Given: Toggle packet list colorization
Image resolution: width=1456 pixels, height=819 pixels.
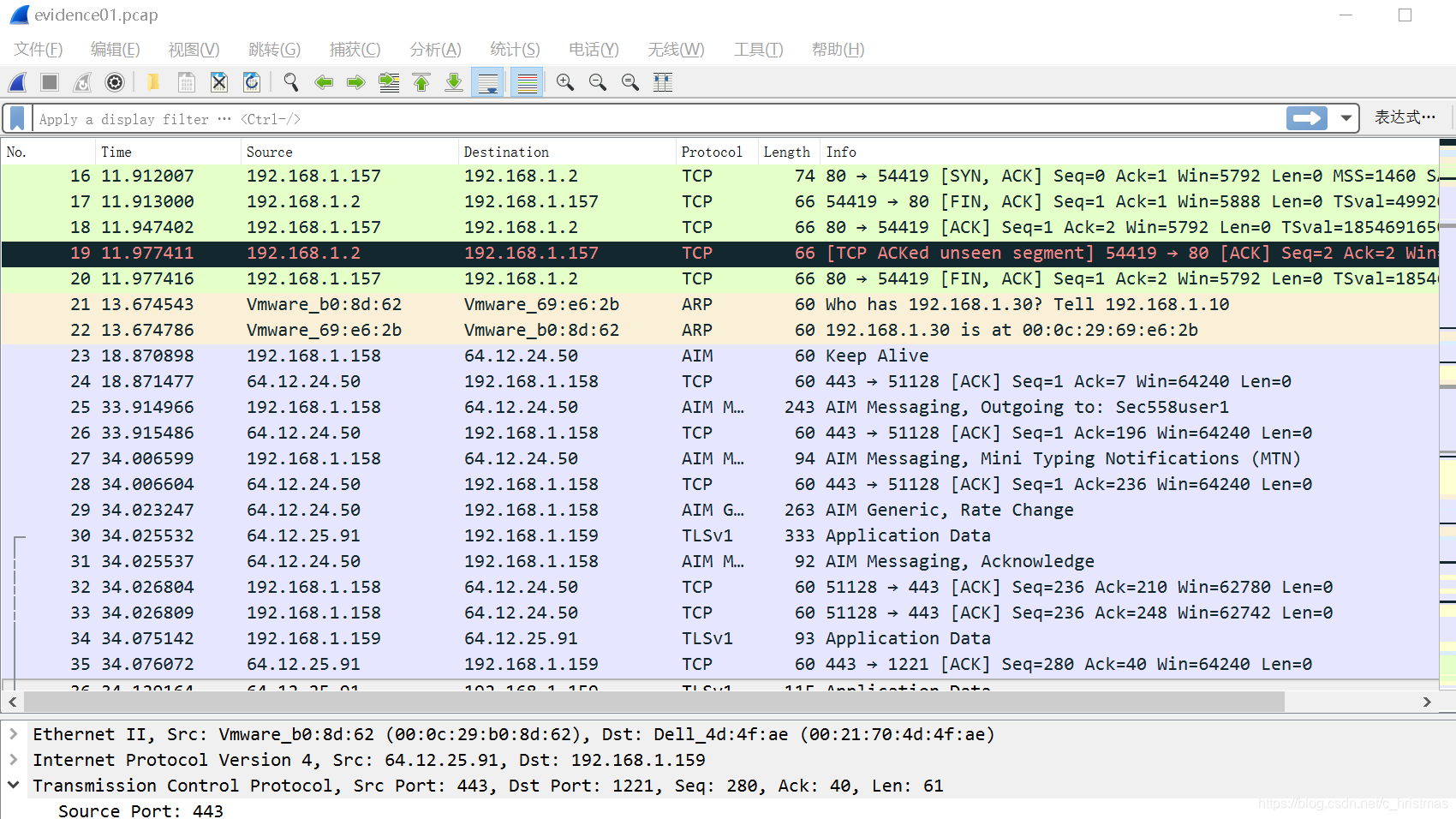Looking at the screenshot, I should [x=527, y=82].
